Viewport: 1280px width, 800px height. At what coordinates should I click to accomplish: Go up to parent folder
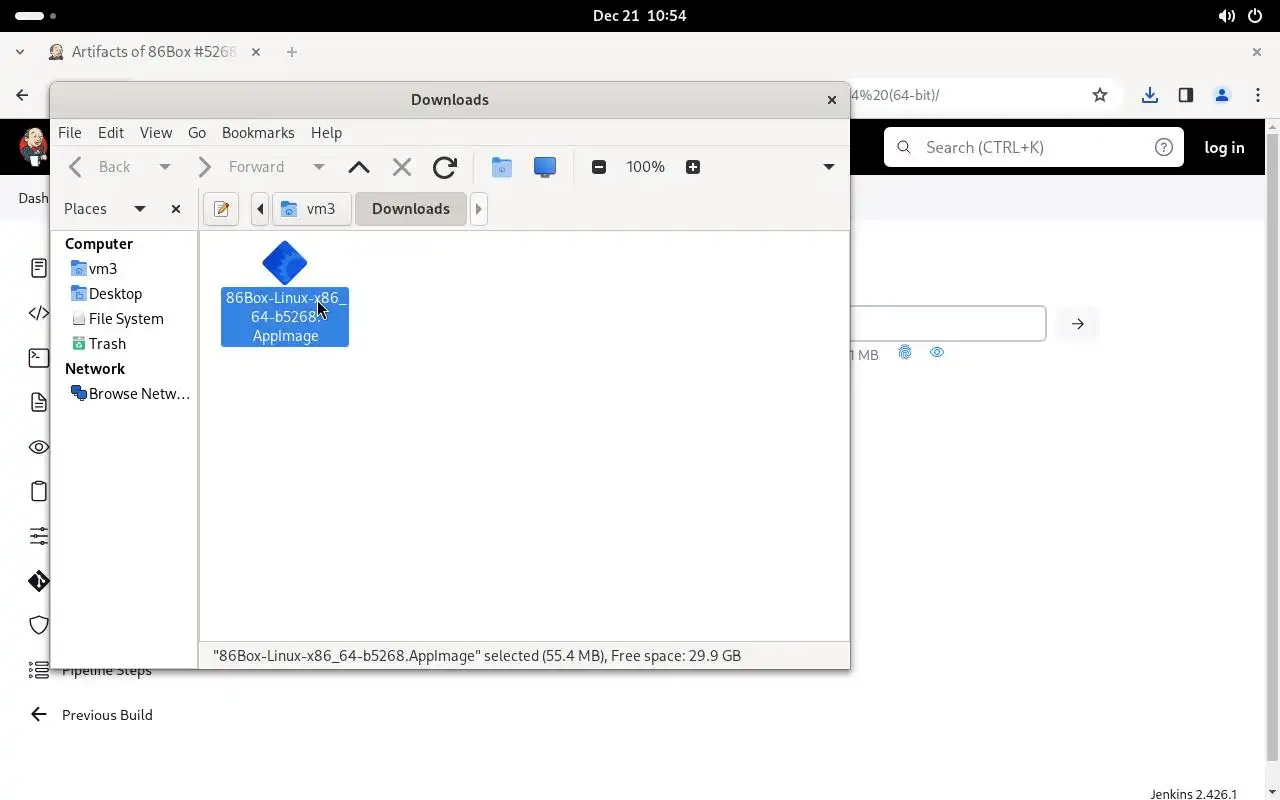(x=359, y=167)
